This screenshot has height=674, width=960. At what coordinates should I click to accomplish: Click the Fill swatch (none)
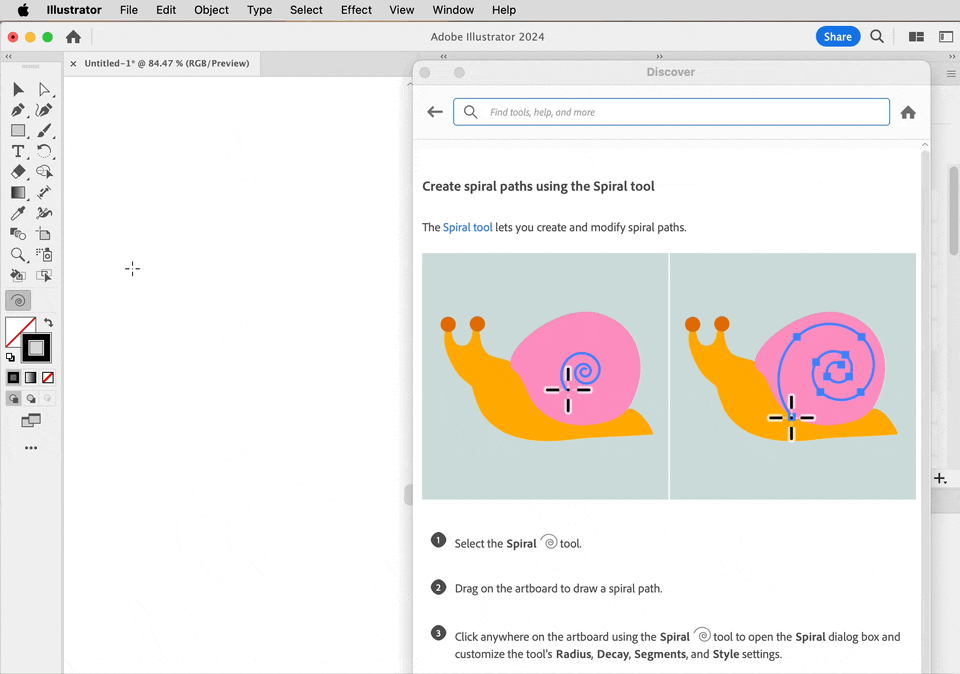18,331
